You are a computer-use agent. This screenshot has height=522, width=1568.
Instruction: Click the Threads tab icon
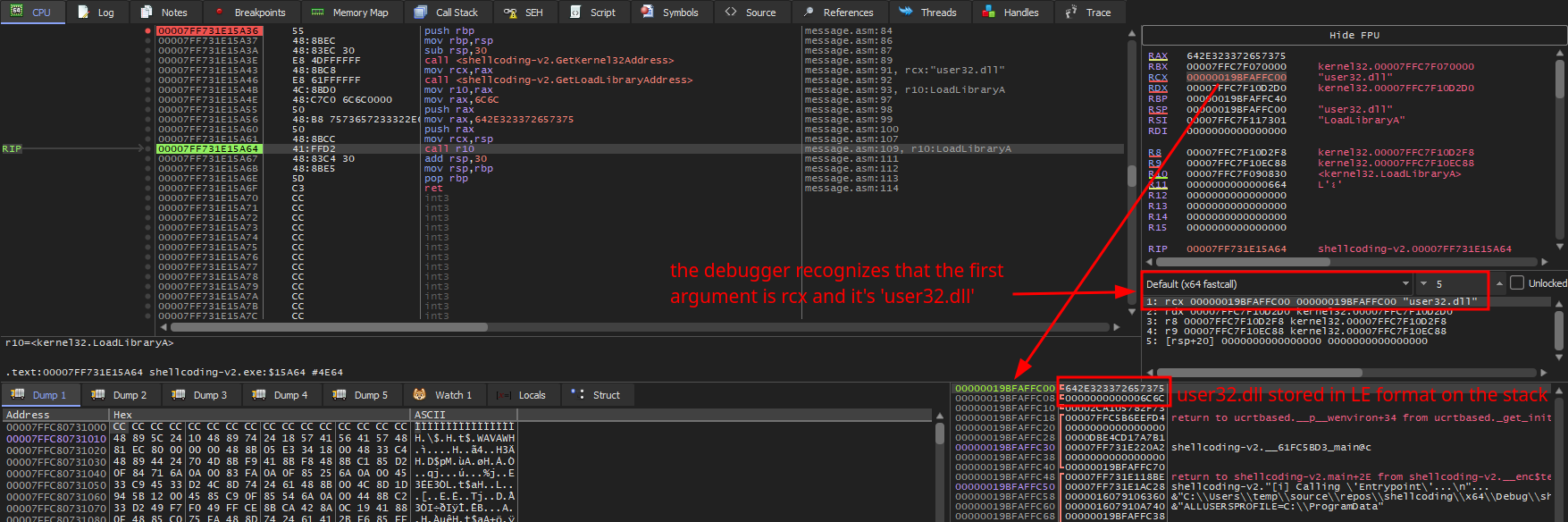click(x=905, y=13)
